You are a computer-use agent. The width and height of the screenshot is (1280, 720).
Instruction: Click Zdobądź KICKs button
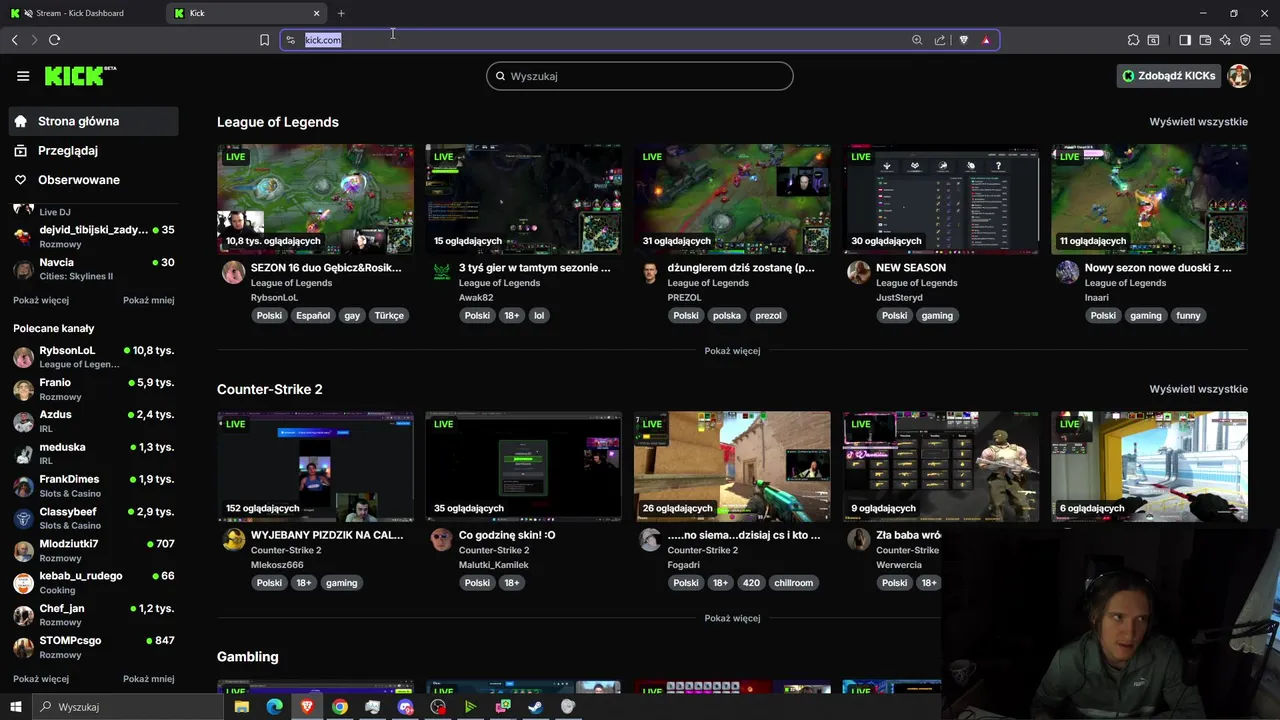coord(1169,76)
